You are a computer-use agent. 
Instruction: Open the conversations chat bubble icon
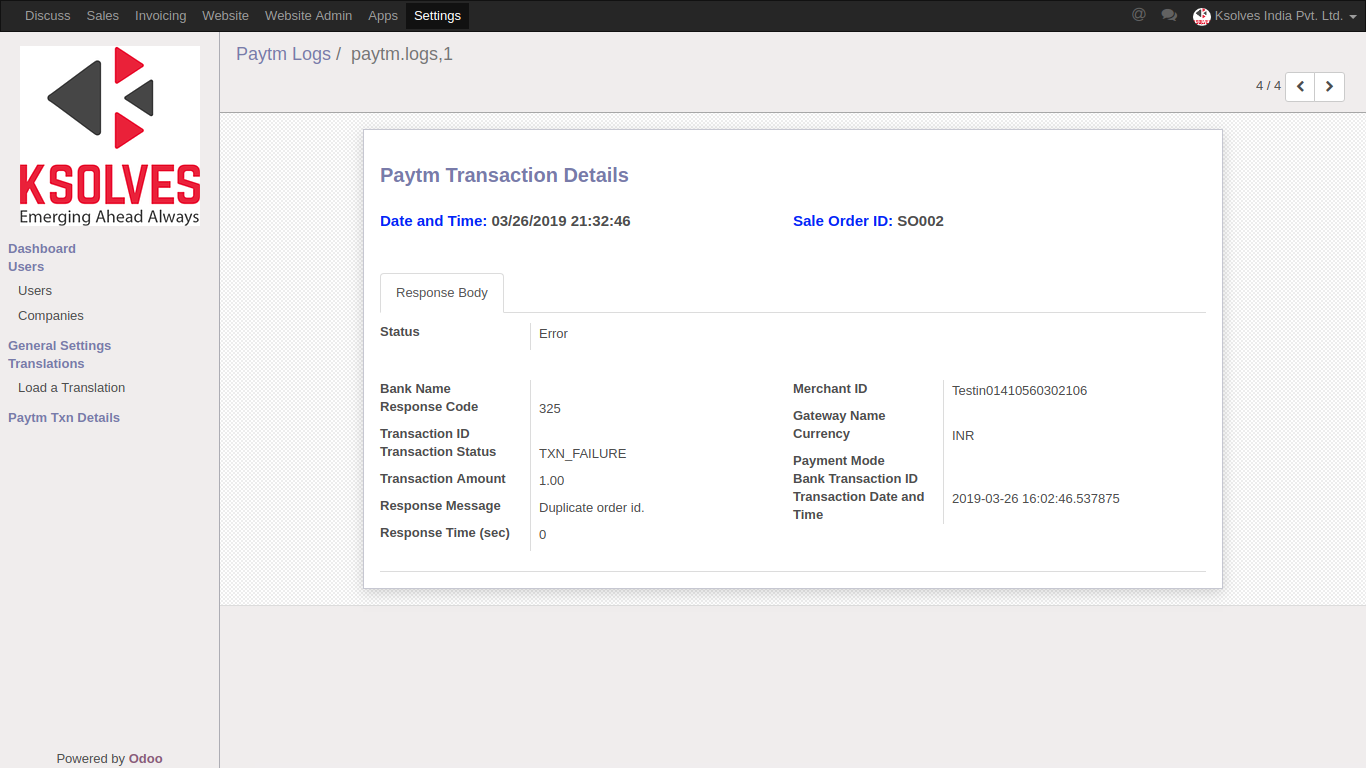(x=1169, y=15)
